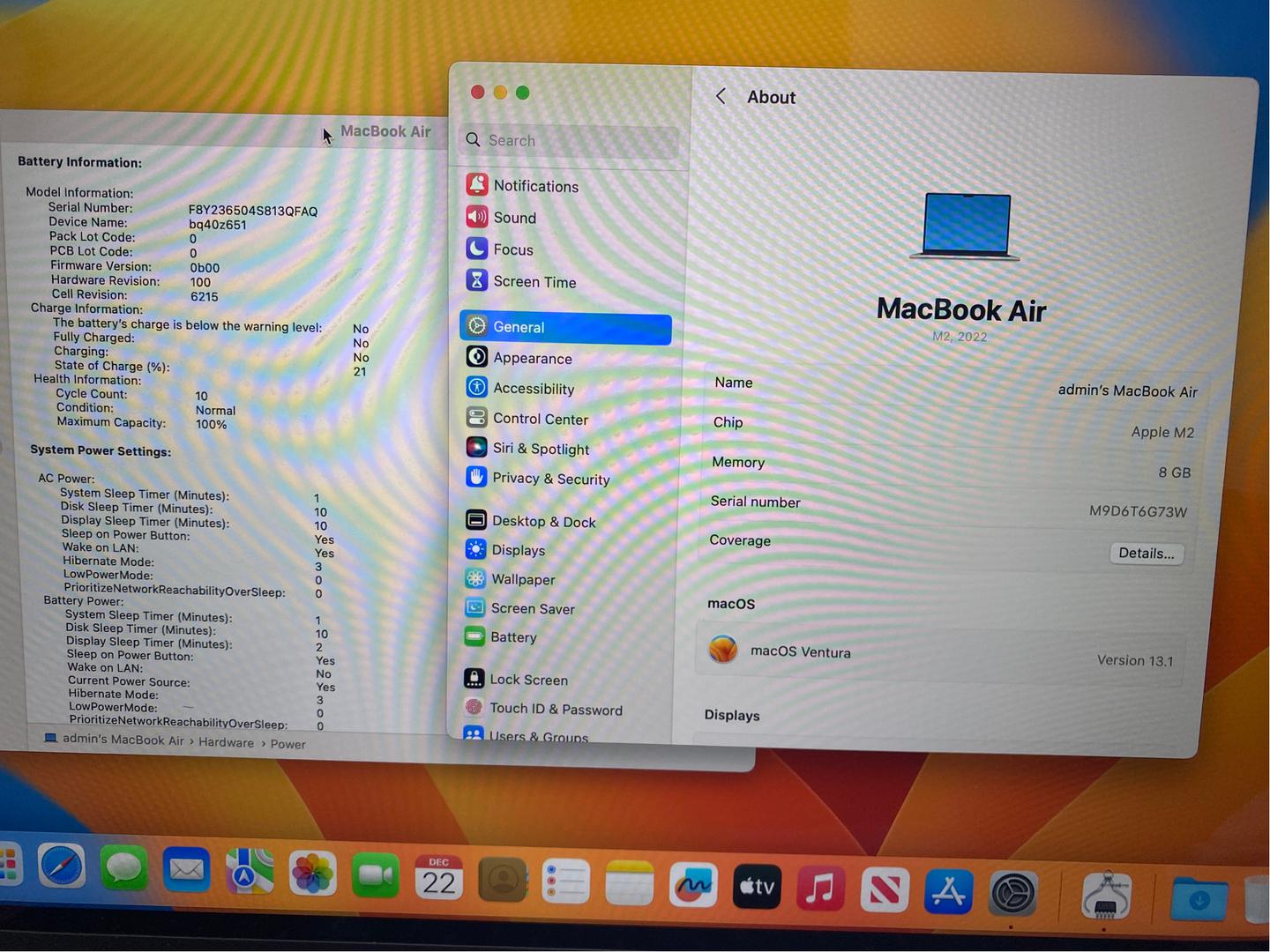1270x952 pixels.
Task: Open Lock Screen settings
Action: click(x=516, y=679)
